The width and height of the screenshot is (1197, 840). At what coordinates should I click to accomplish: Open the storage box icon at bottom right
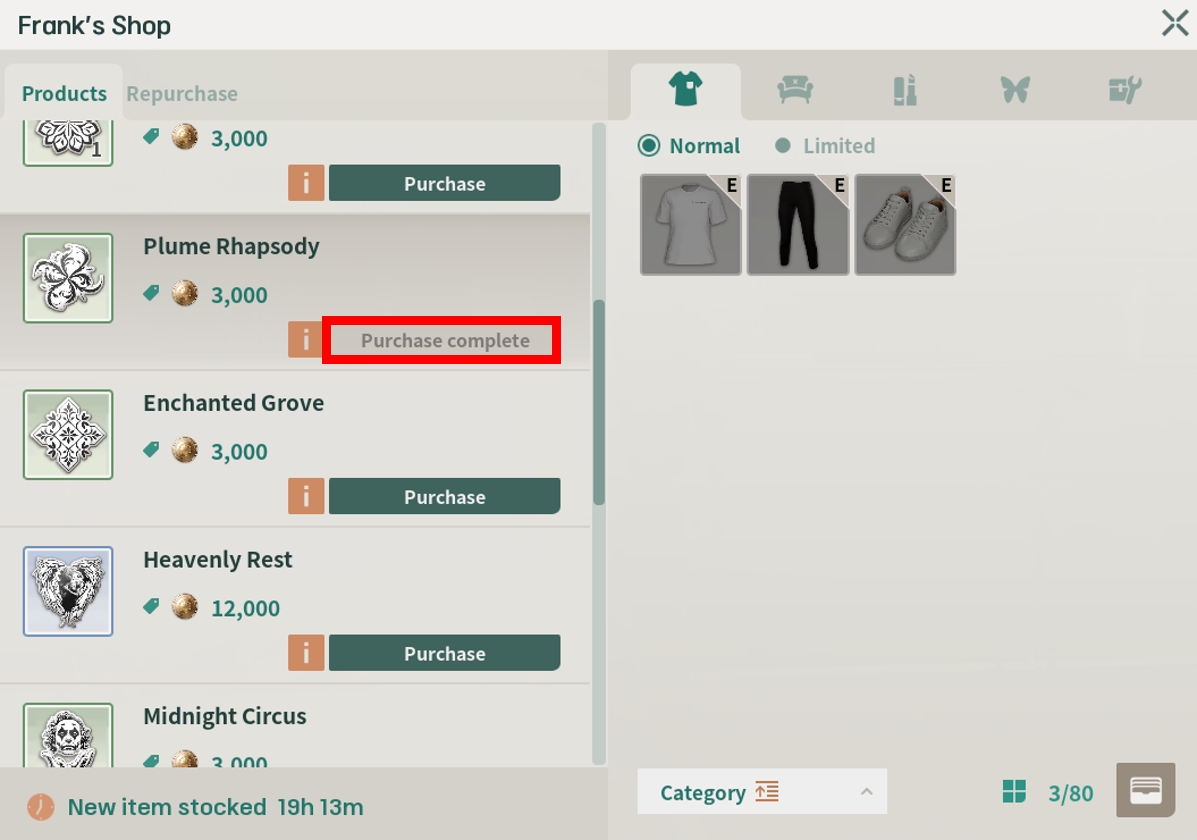tap(1145, 791)
